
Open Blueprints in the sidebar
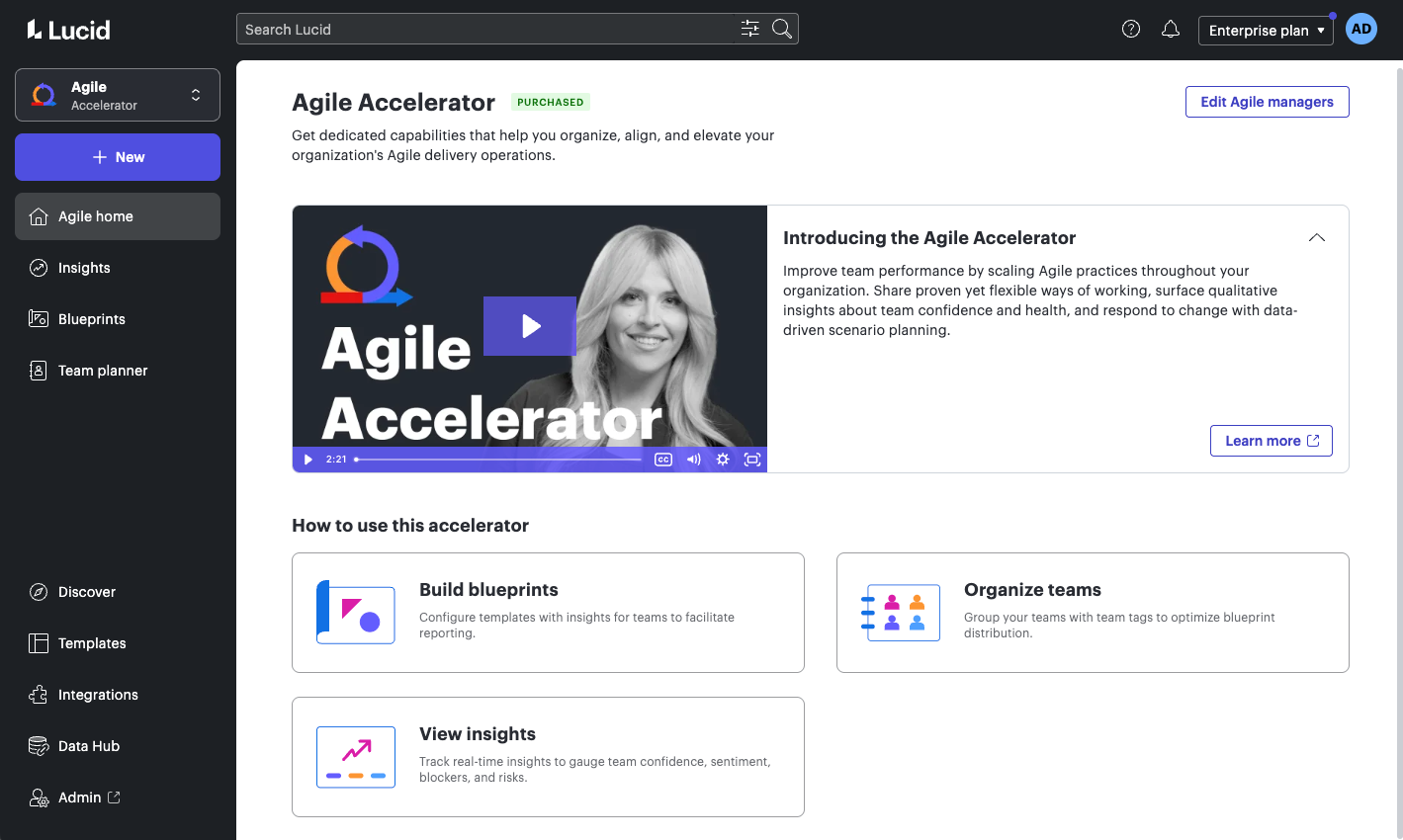[118, 319]
